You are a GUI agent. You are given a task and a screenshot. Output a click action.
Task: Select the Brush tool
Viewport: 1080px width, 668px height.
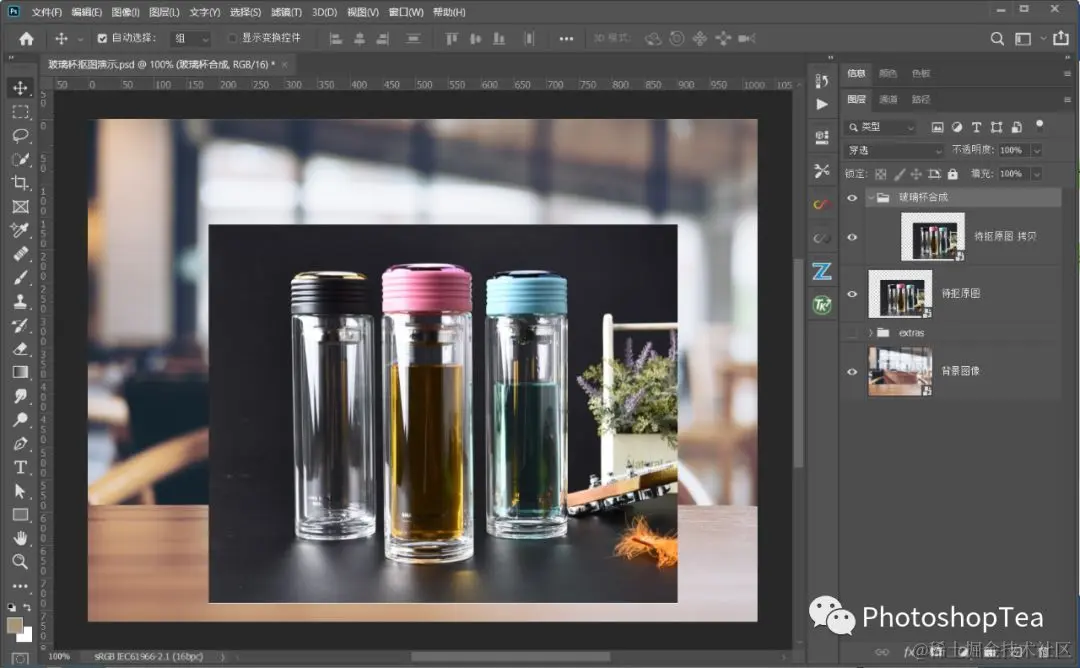[x=20, y=278]
